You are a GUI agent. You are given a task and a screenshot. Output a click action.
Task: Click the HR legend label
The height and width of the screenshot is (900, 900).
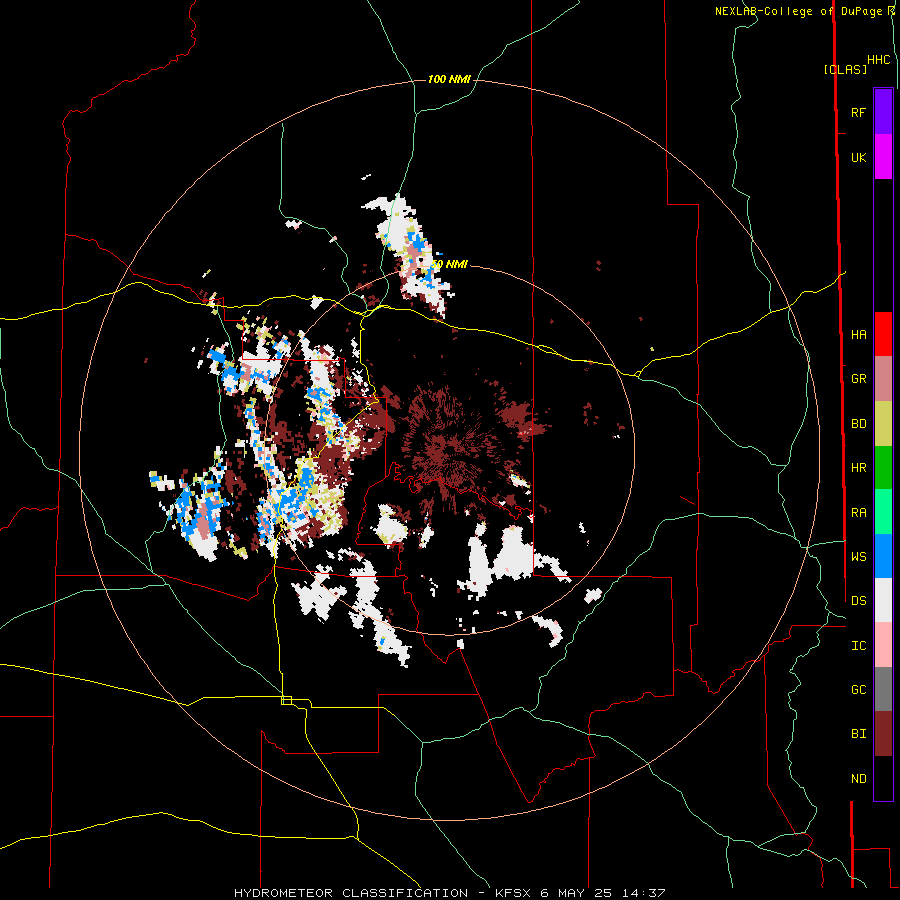[x=858, y=467]
